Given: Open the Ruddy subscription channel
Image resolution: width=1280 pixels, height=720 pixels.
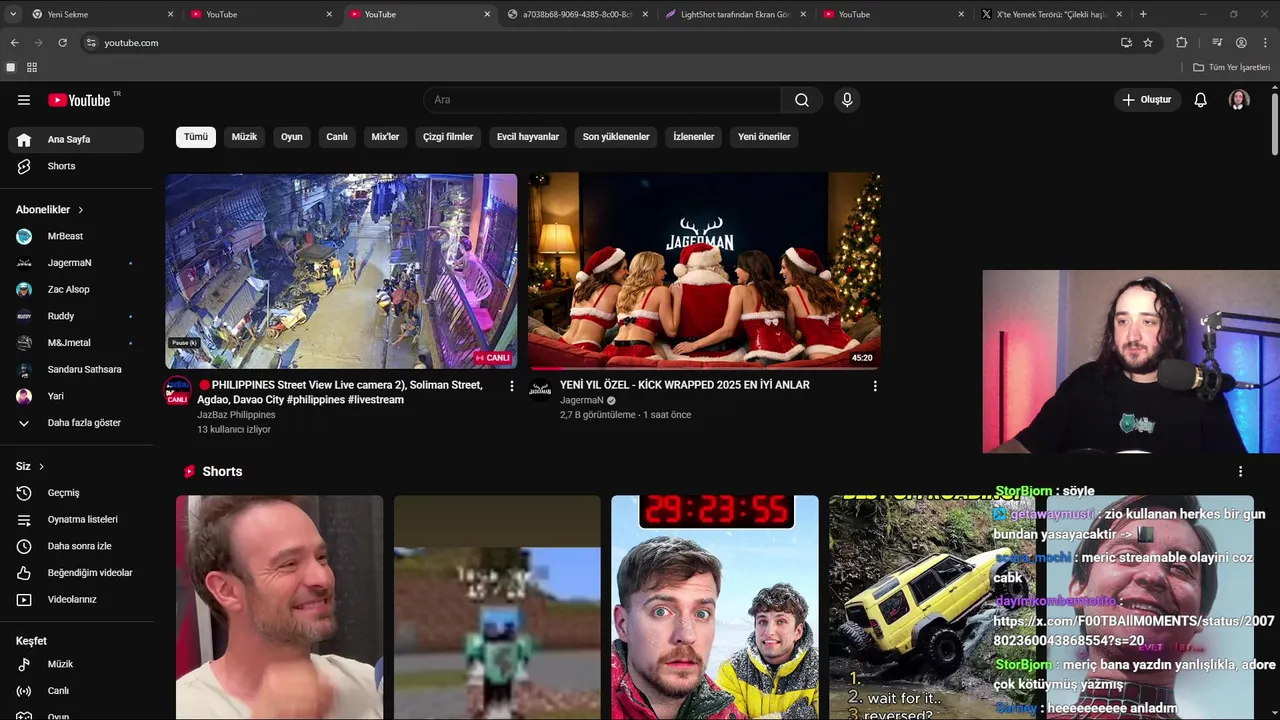Looking at the screenshot, I should [76, 316].
